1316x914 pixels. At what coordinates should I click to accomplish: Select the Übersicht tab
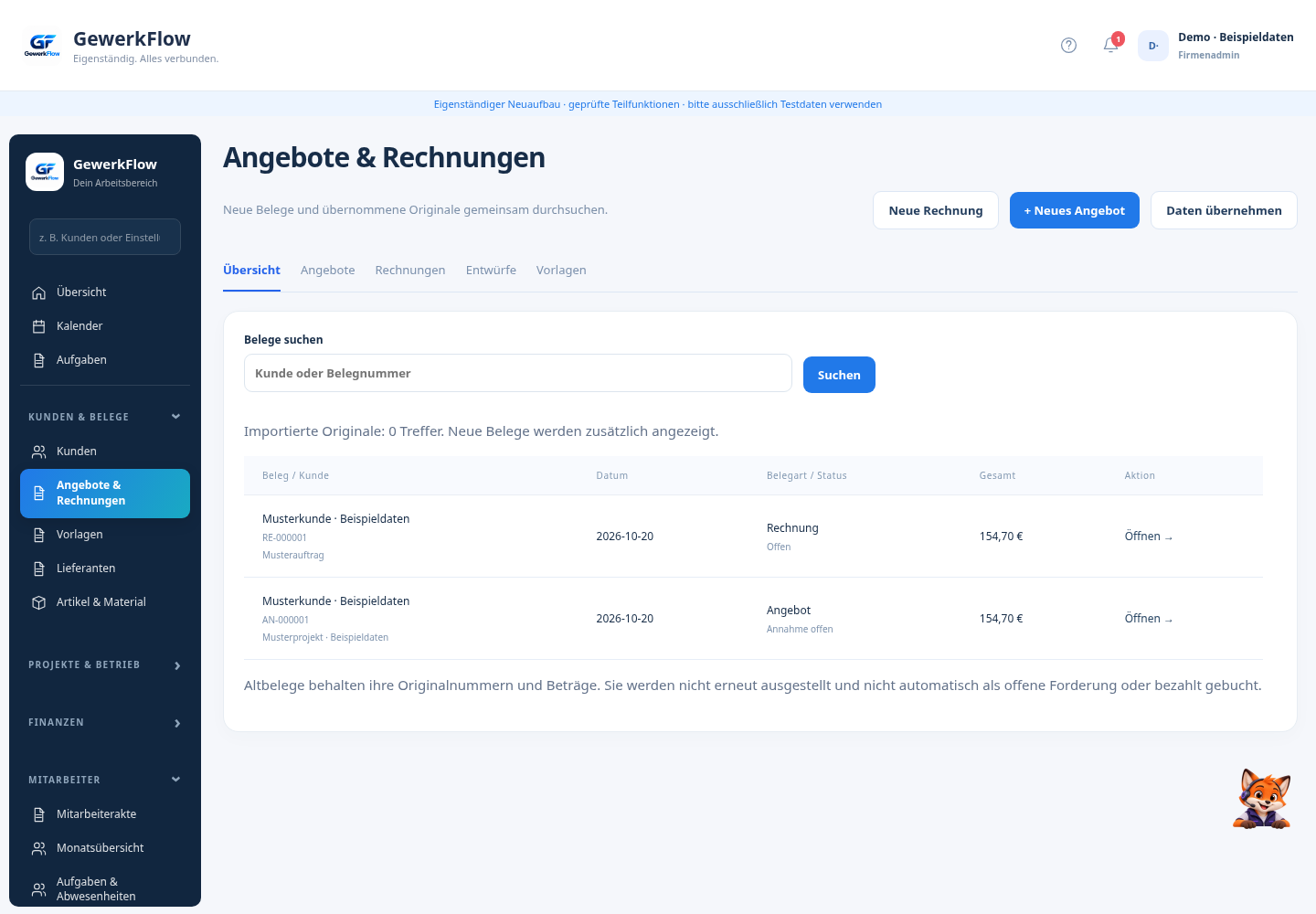coord(251,271)
